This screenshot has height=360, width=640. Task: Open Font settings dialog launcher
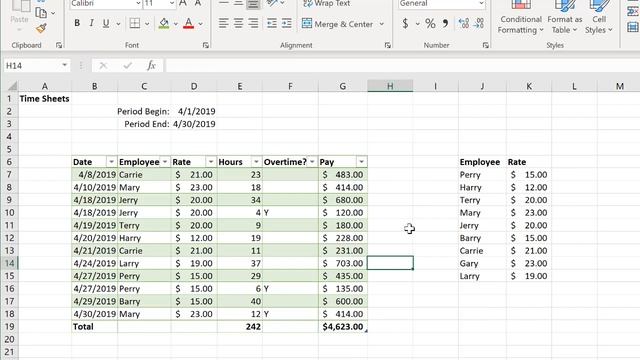point(206,45)
